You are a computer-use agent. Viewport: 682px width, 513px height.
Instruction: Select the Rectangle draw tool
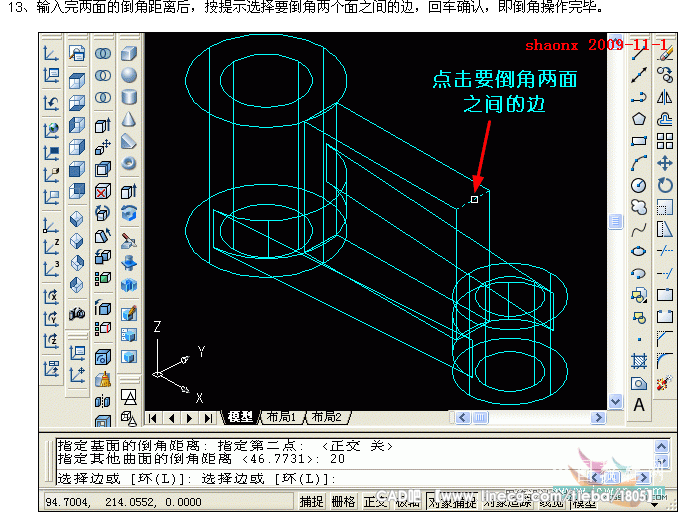click(639, 141)
